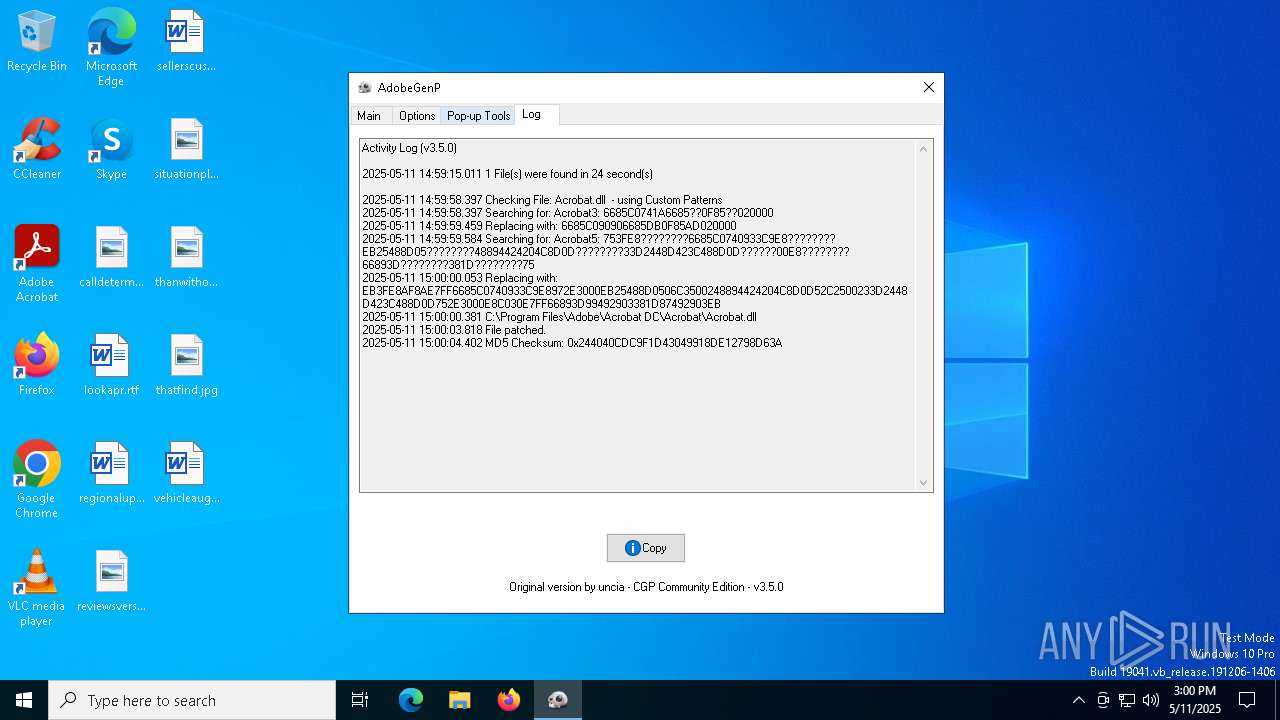Select the Recycle Bin desktop icon

[x=37, y=42]
